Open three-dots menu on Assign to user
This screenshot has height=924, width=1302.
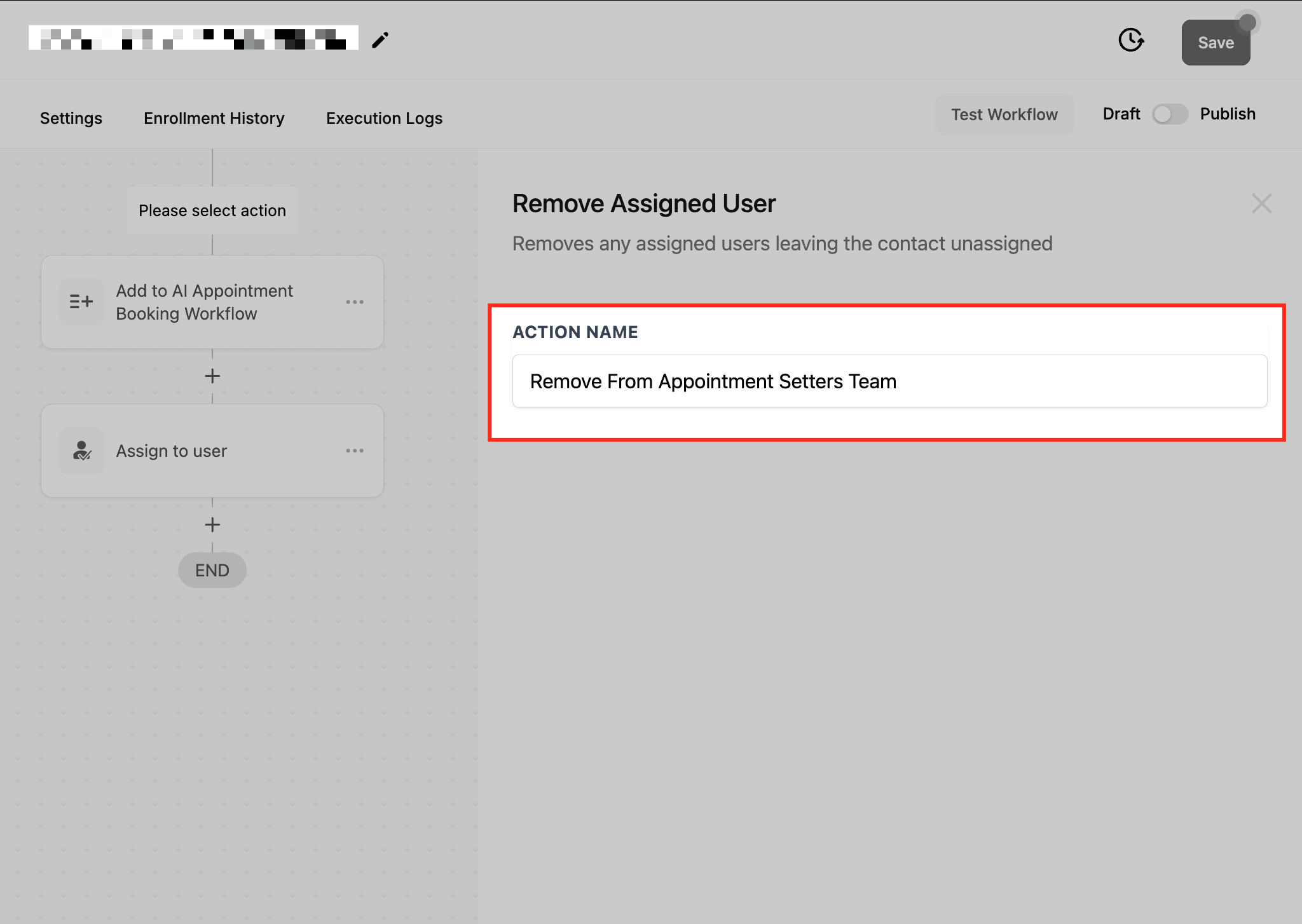(355, 451)
